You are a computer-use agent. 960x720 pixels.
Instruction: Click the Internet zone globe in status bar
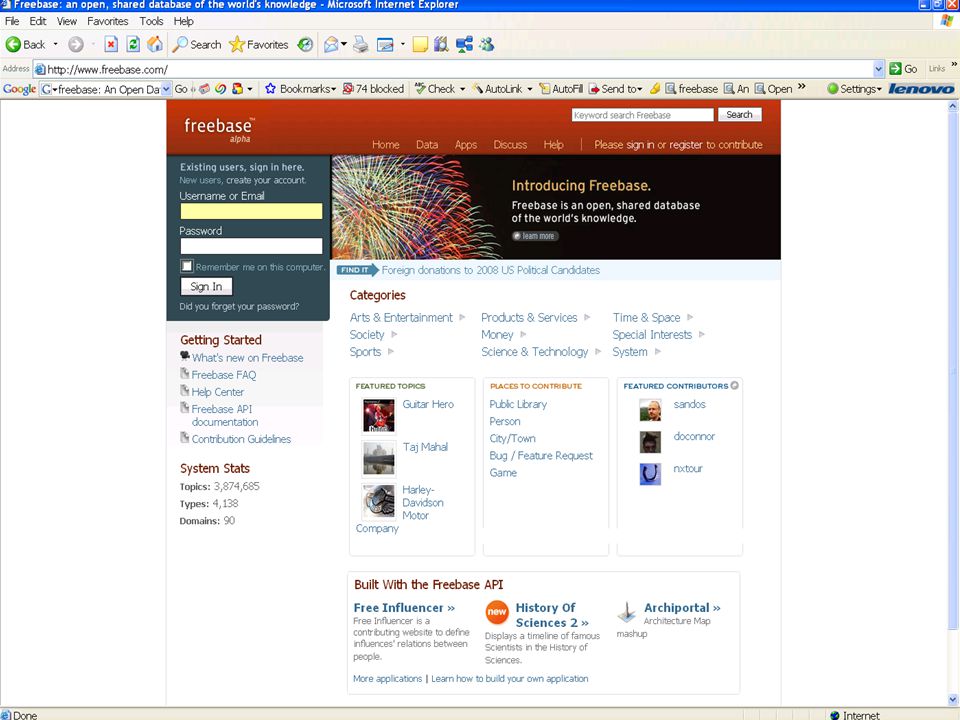pos(834,715)
